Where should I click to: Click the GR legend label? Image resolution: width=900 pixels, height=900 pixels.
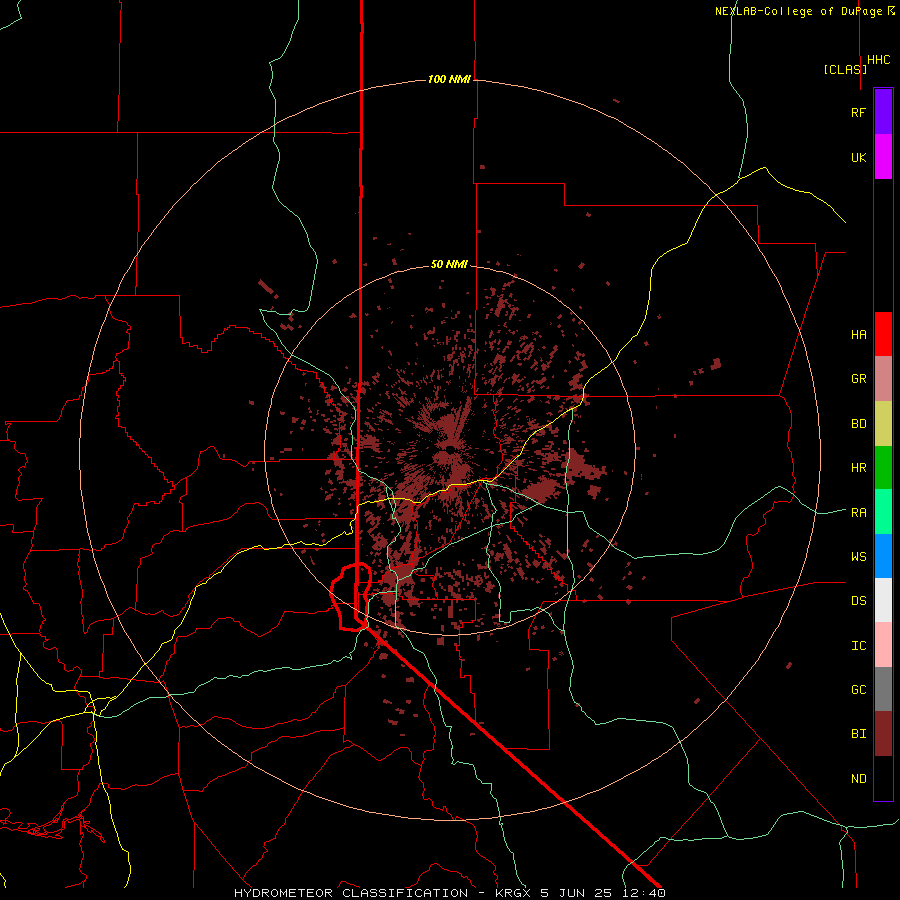pyautogui.click(x=858, y=379)
